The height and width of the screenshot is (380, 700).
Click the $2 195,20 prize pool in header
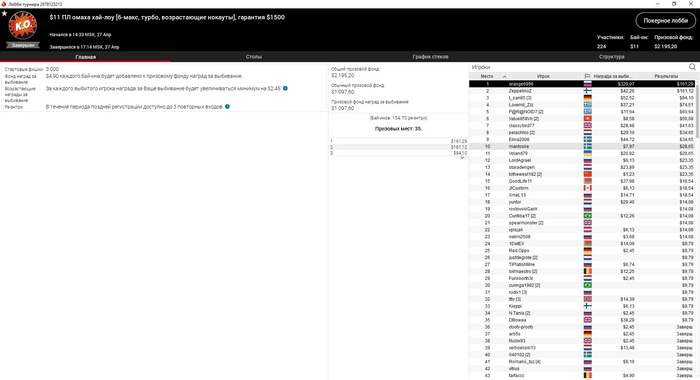pos(666,46)
